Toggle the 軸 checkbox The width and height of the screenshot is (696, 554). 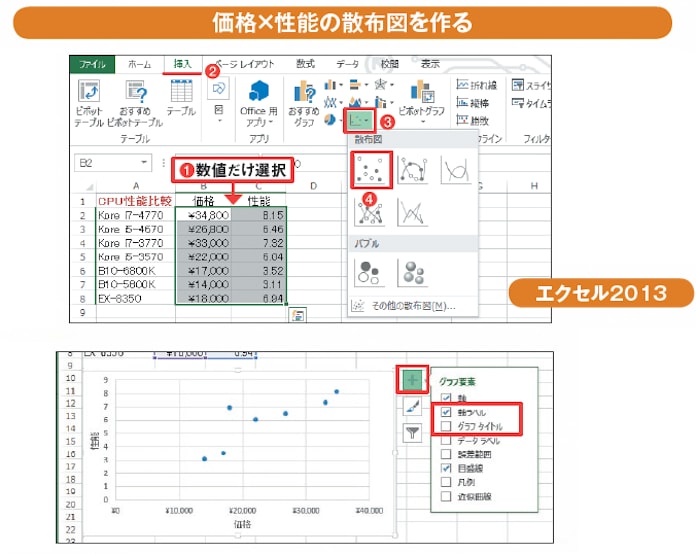pyautogui.click(x=446, y=398)
